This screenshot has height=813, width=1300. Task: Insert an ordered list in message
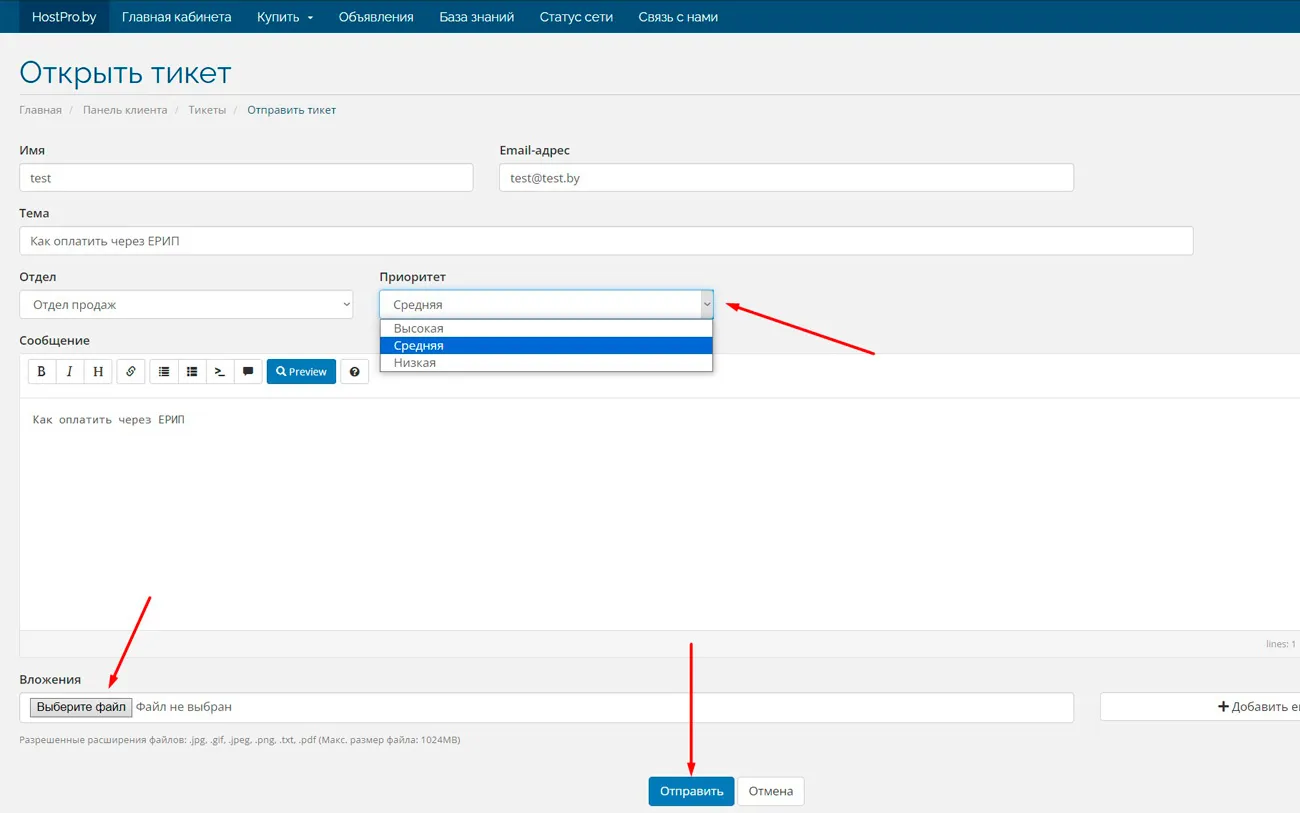192,371
